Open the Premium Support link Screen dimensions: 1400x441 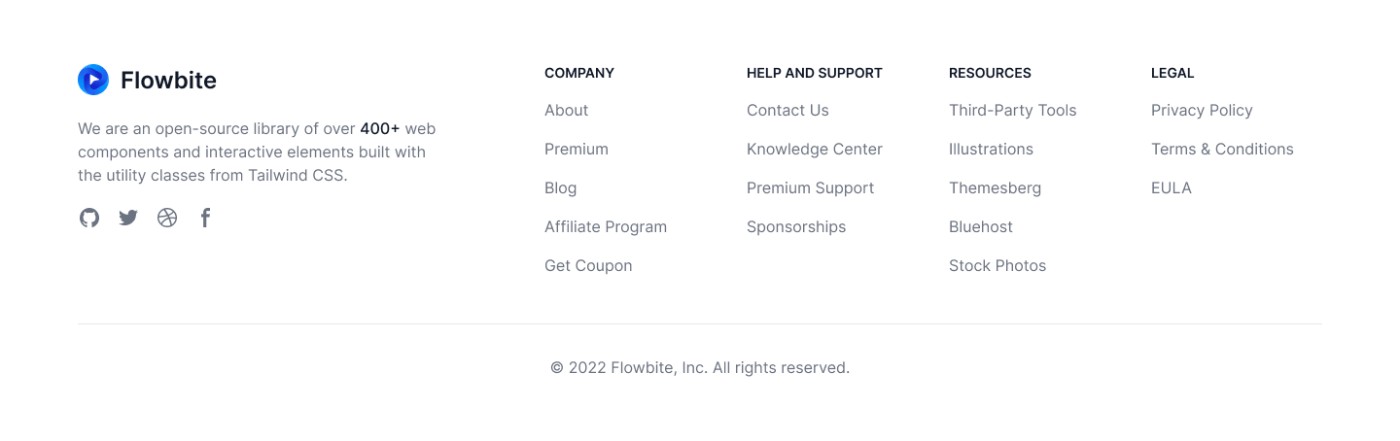(810, 188)
